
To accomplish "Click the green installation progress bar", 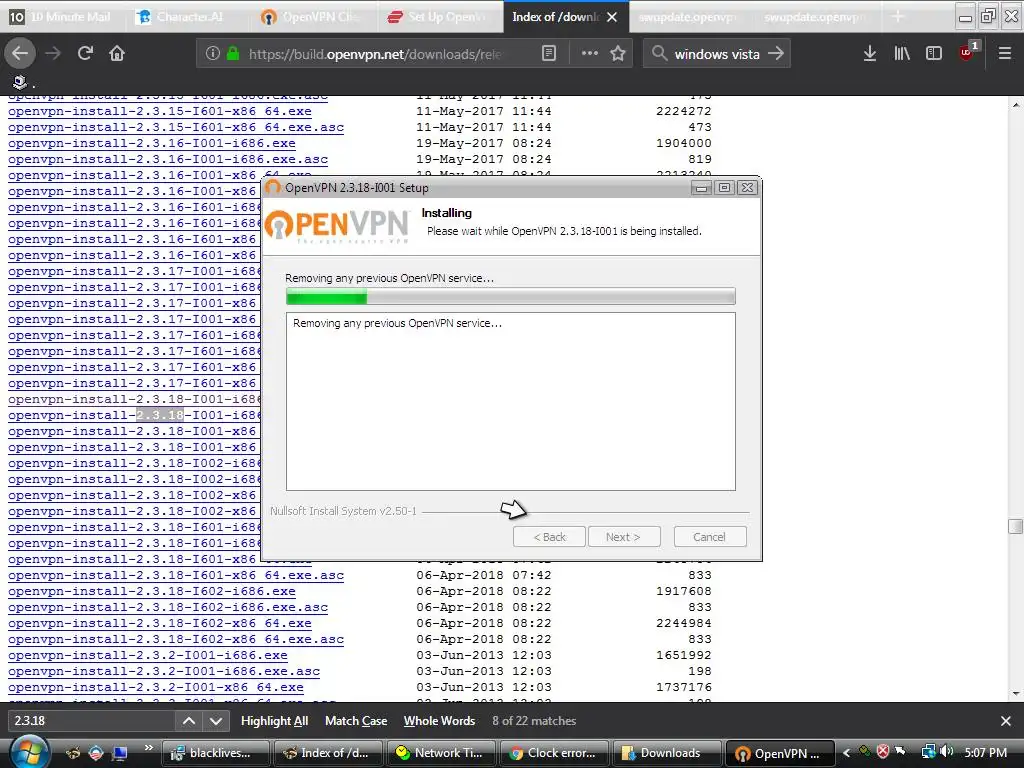I will click(511, 297).
